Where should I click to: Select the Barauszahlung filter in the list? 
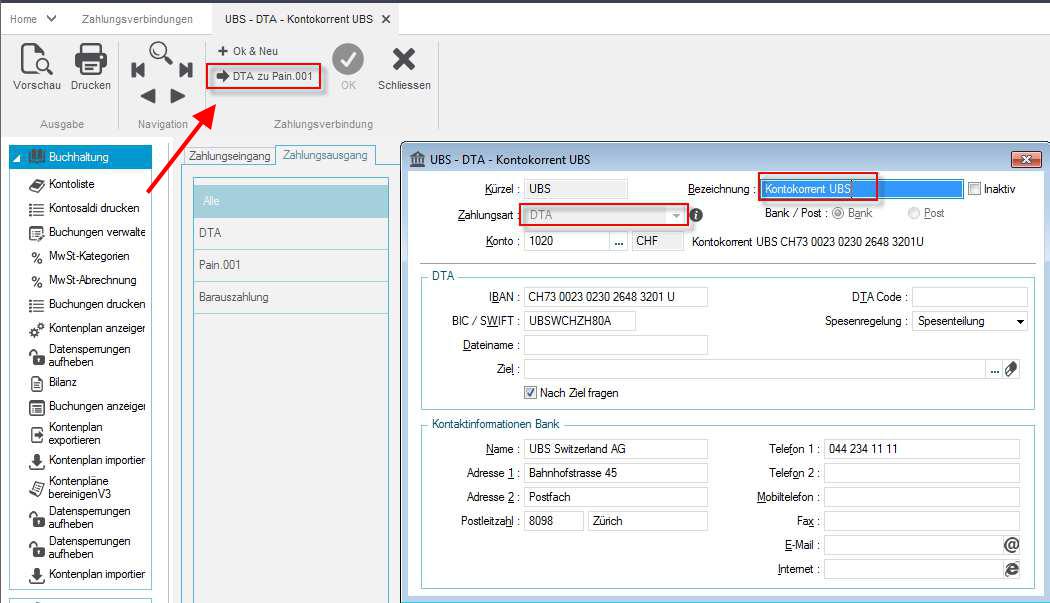[291, 297]
